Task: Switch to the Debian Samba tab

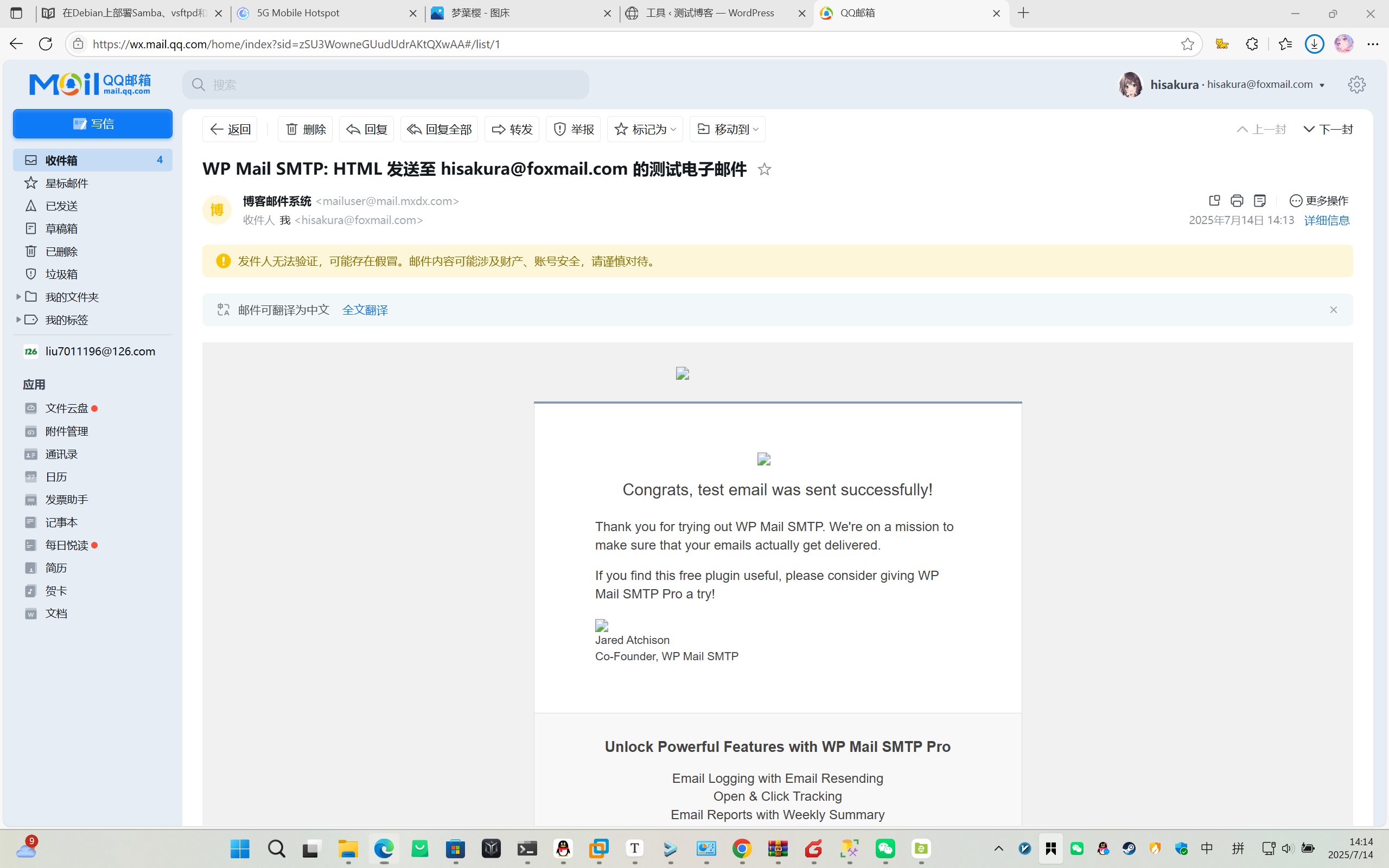Action: (x=132, y=13)
